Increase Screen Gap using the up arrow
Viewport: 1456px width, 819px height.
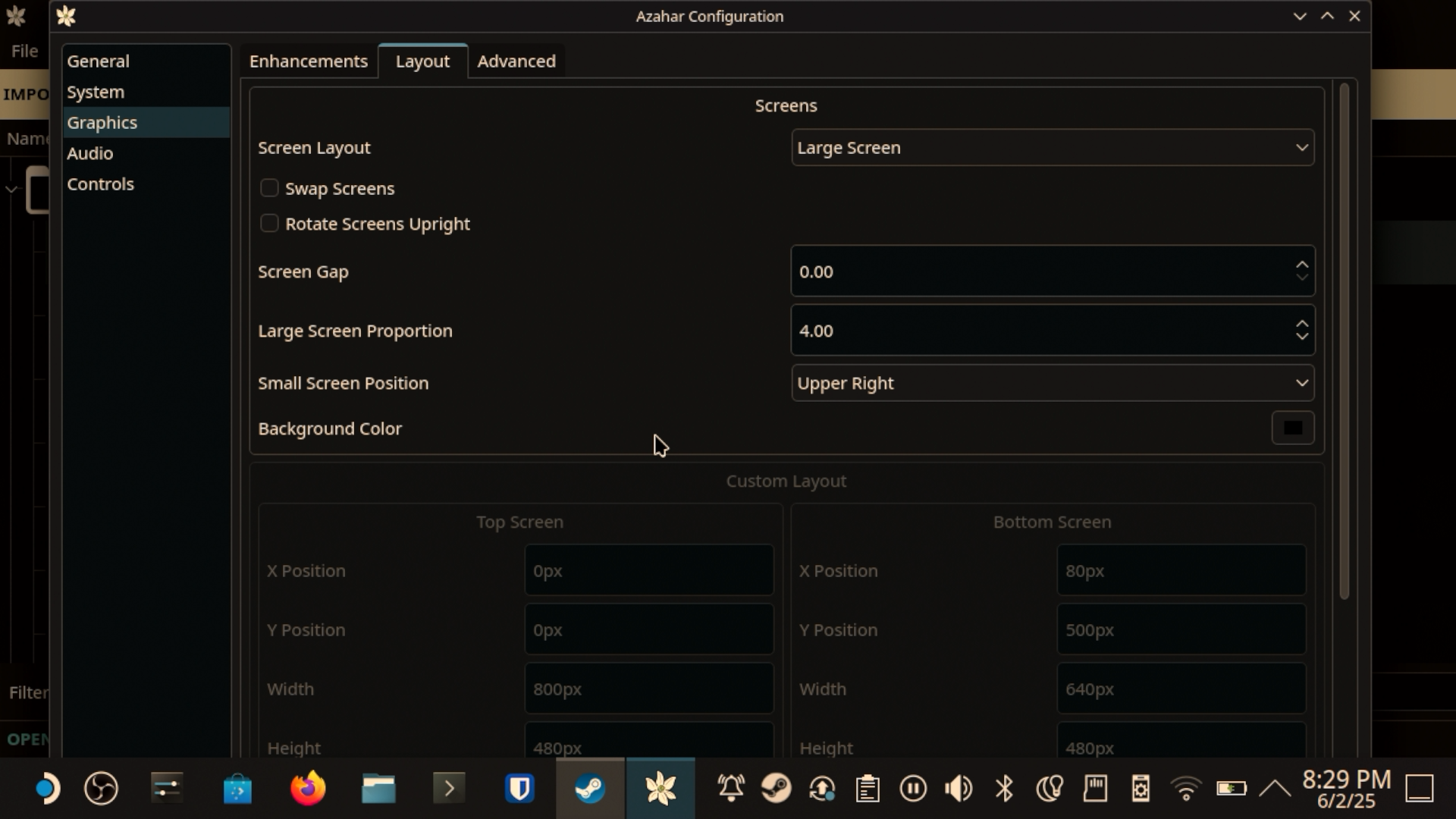pos(1302,265)
